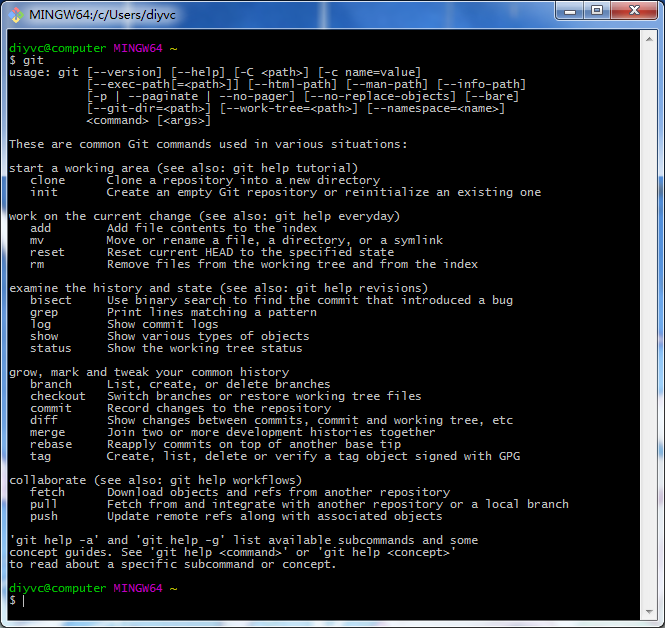Click the 'clone' command name

click(x=48, y=180)
